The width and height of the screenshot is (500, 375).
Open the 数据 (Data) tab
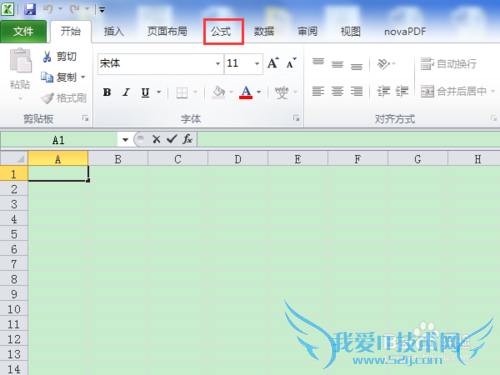(x=264, y=32)
